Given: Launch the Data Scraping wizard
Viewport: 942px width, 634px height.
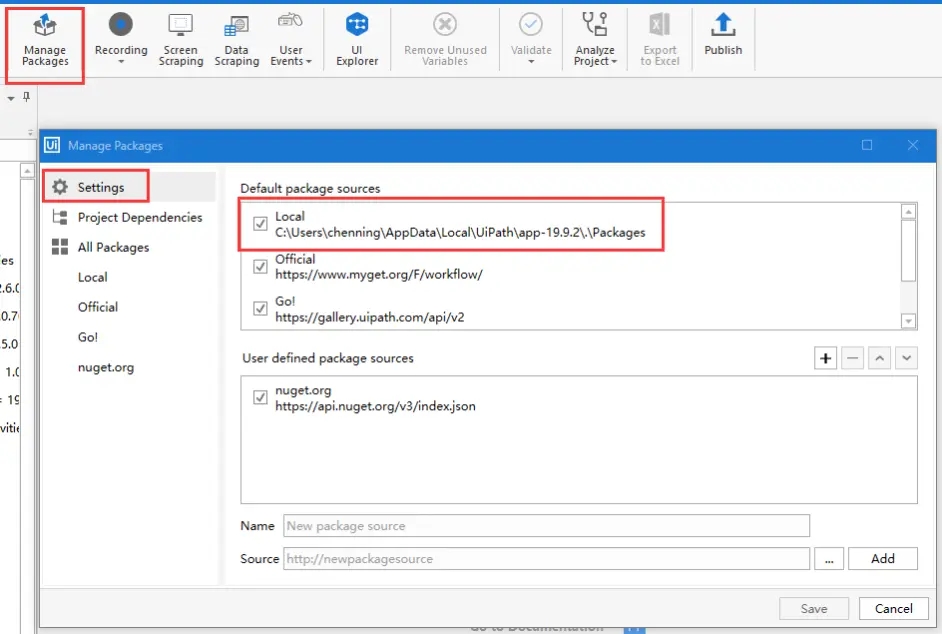Looking at the screenshot, I should (237, 40).
